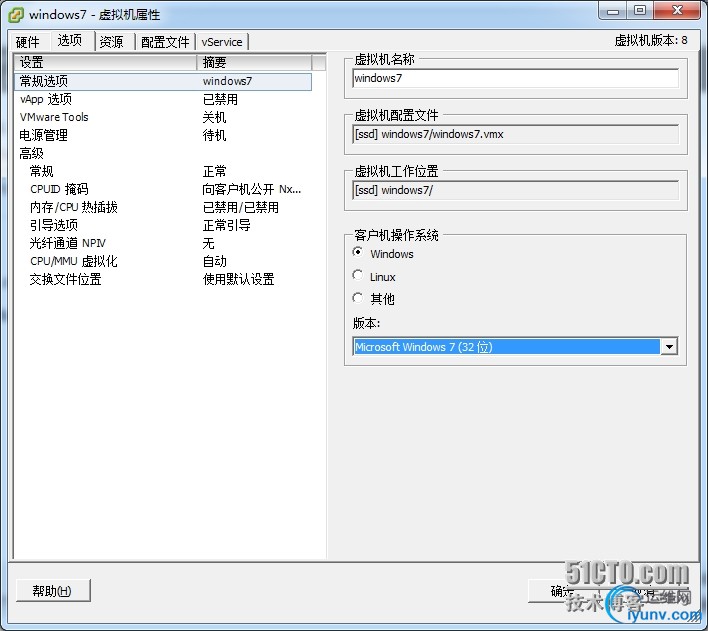Click the 设置 column header
708x631 pixels.
(106, 62)
